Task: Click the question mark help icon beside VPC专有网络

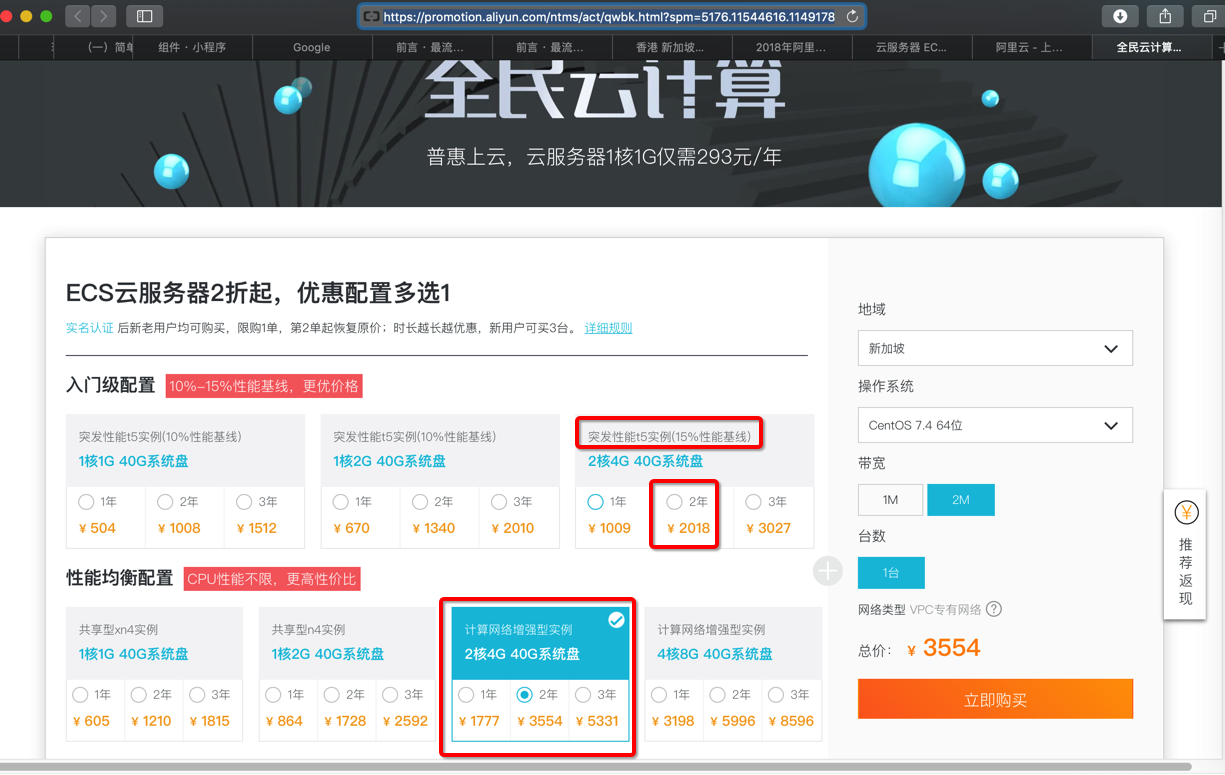Action: point(994,609)
